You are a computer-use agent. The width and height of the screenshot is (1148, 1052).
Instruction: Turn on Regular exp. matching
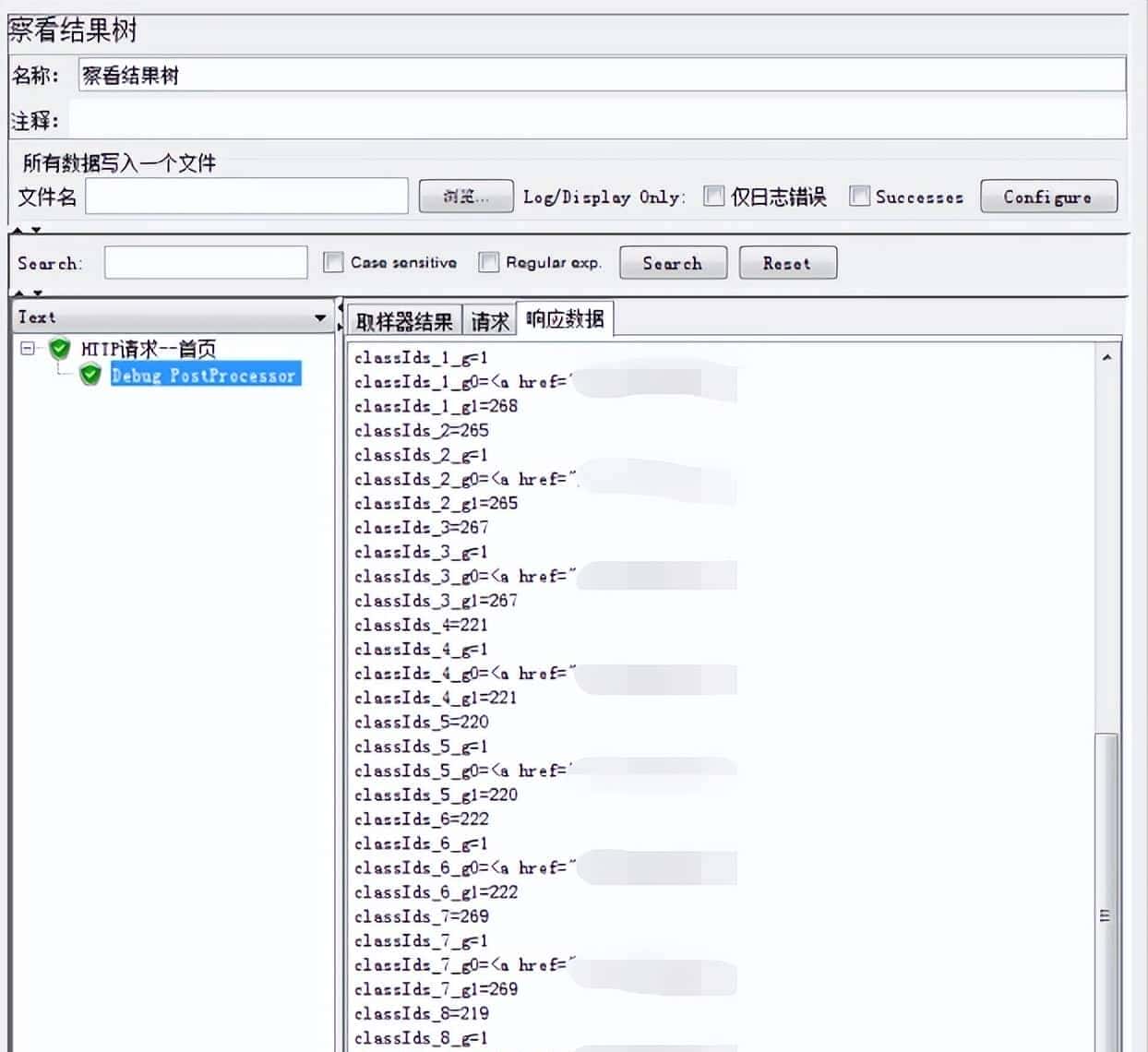click(x=488, y=262)
